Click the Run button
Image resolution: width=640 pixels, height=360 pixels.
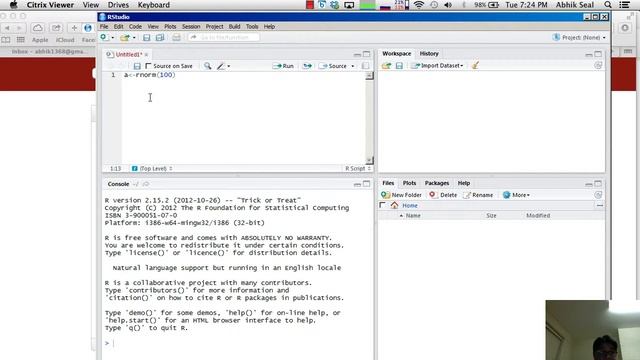(x=283, y=66)
